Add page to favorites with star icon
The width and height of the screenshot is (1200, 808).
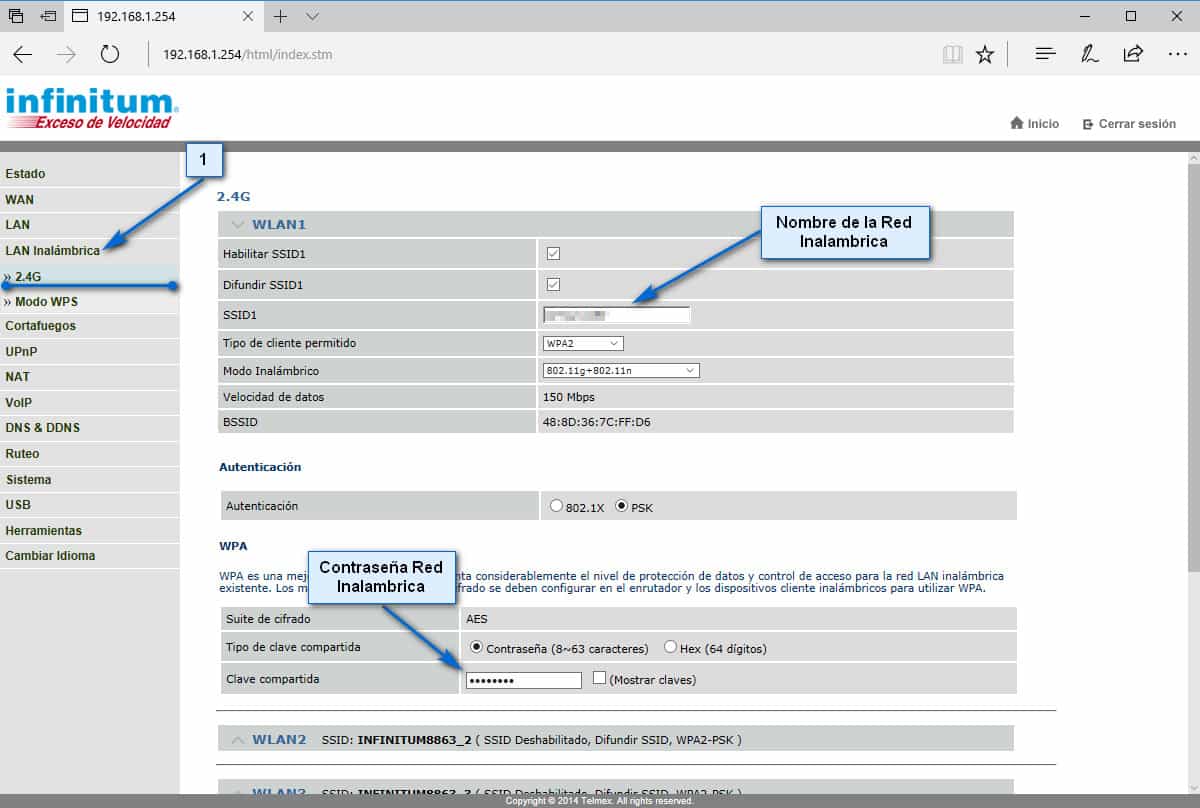(985, 54)
